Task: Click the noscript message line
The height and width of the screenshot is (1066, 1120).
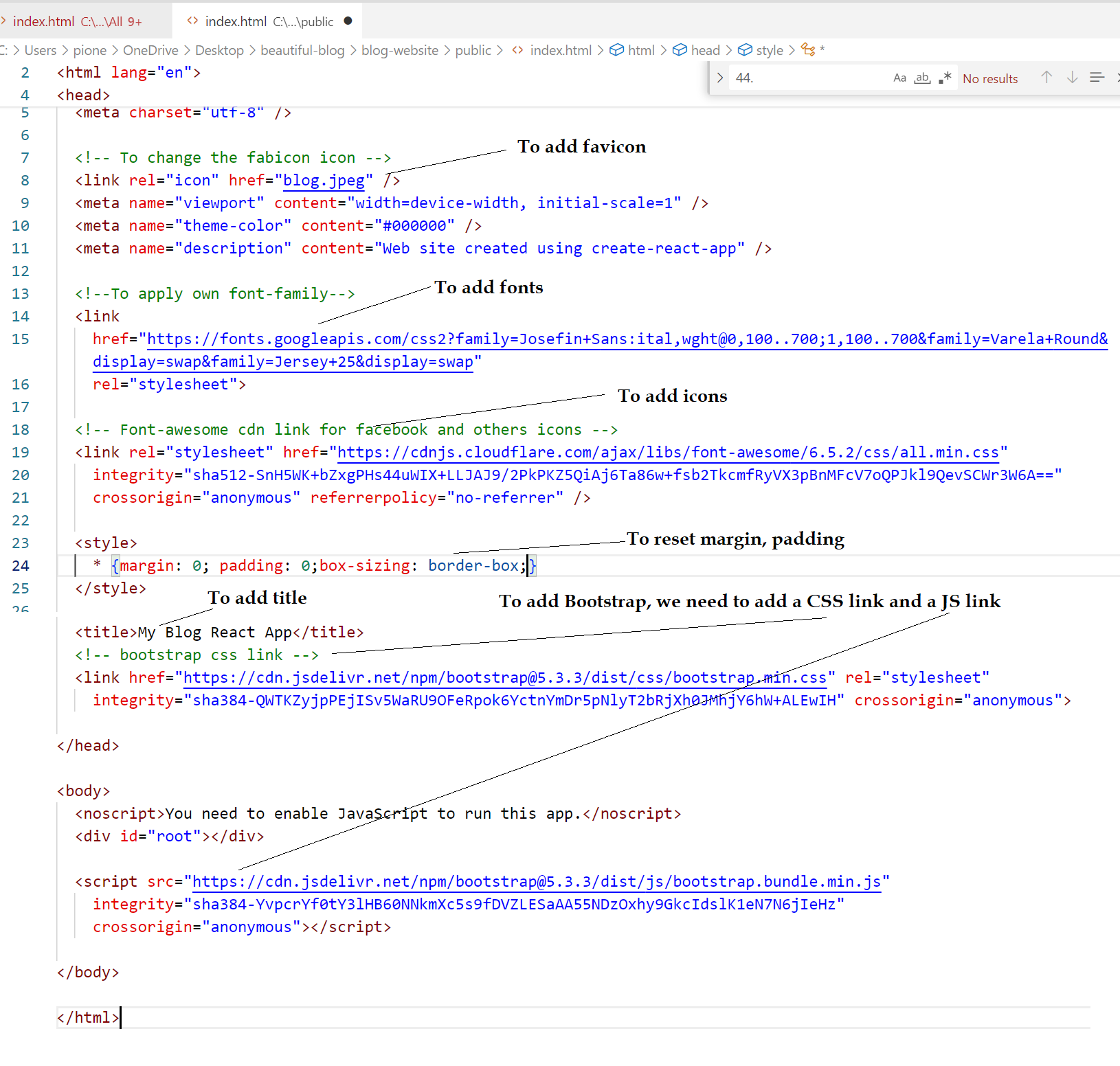Action: pyautogui.click(x=378, y=814)
